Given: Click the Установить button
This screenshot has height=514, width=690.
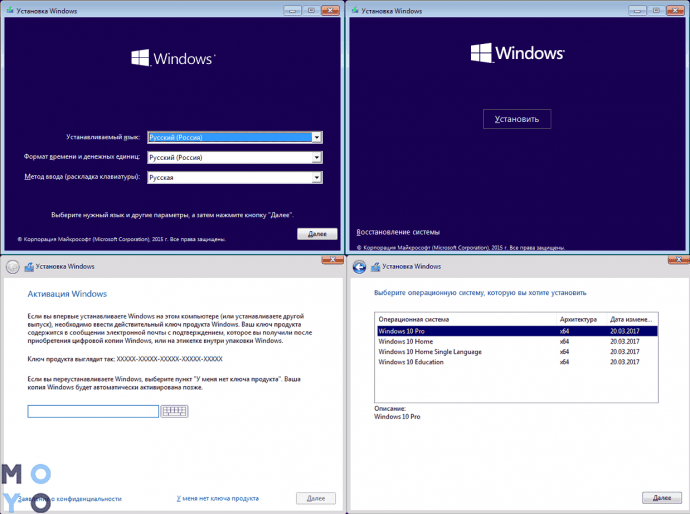Looking at the screenshot, I should tap(517, 119).
